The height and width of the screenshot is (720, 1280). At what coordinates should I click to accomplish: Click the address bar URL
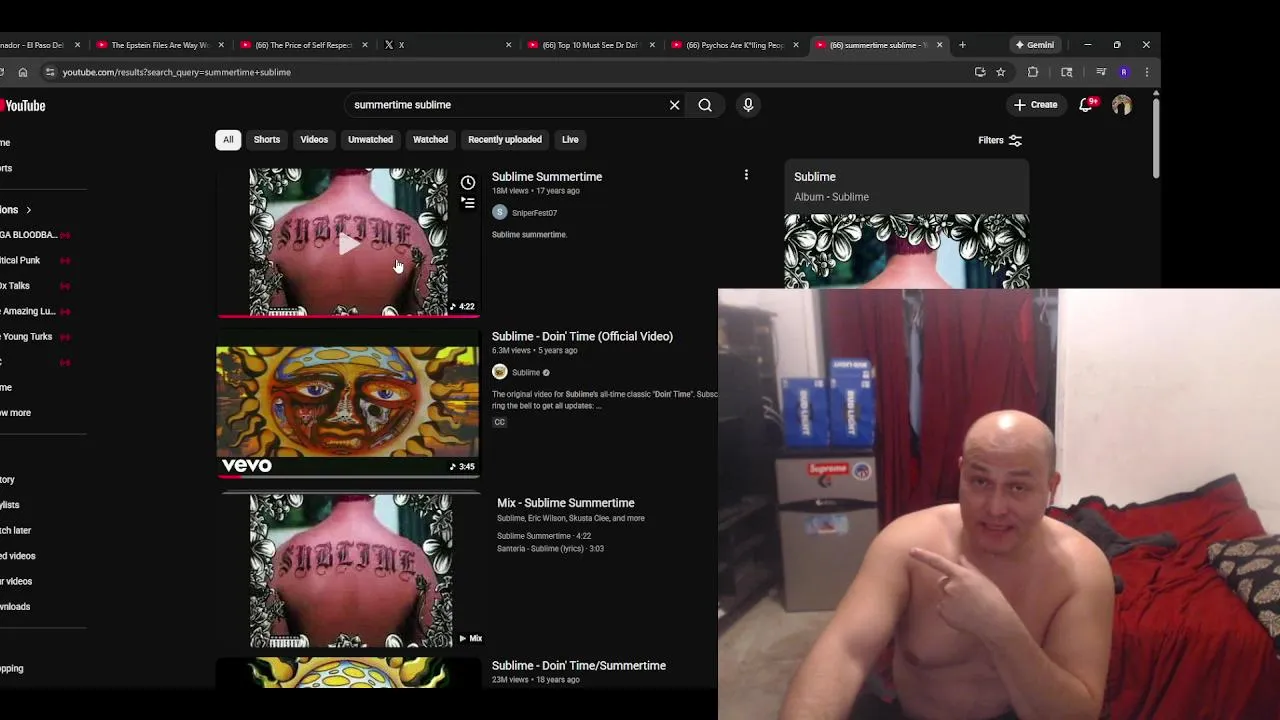(177, 72)
